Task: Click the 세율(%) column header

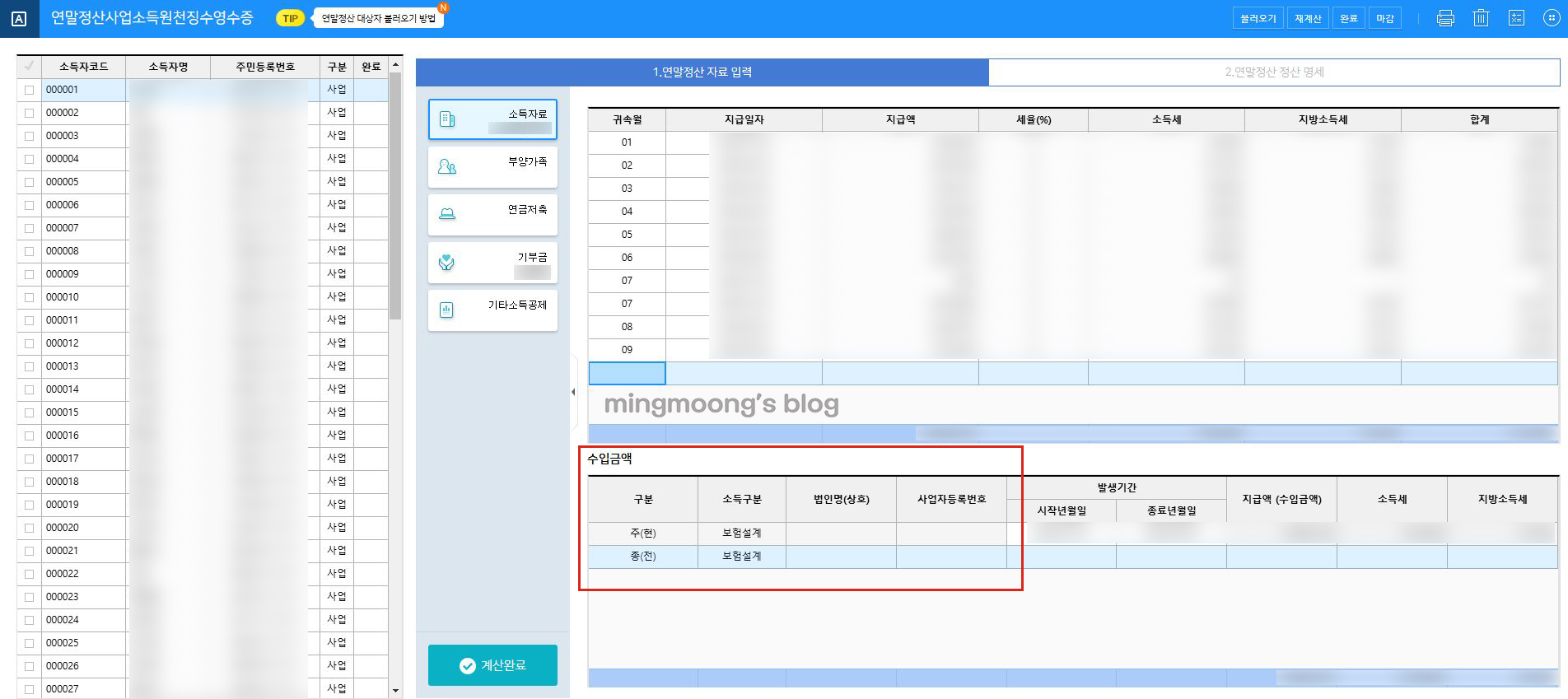Action: pos(1034,119)
